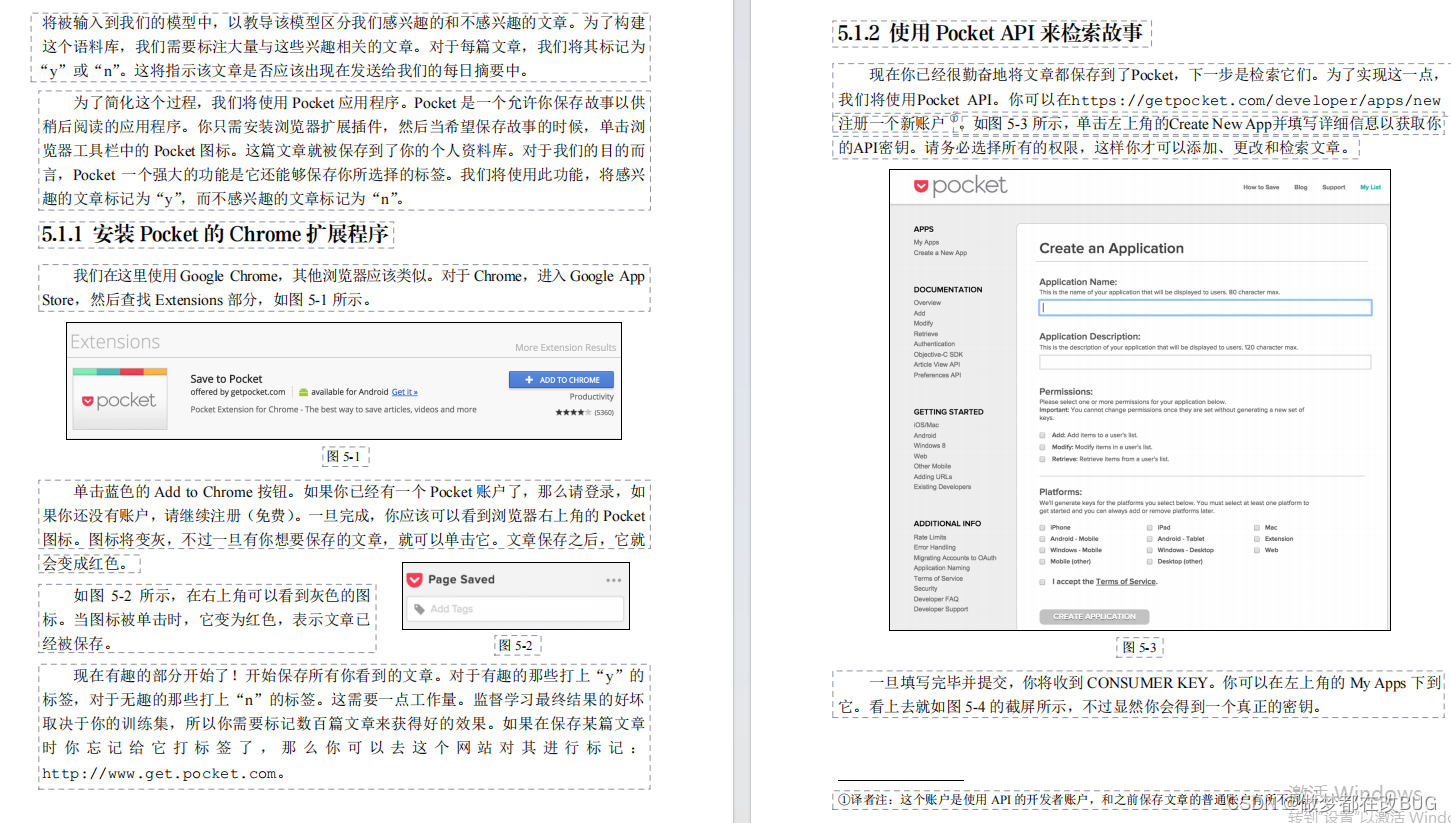Screen dimensions: 1451x823
Task: Click the green Android icon beside available for Android
Action: [x=304, y=392]
